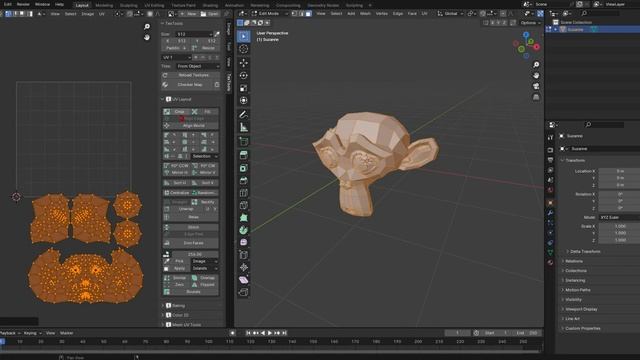This screenshot has width=640, height=360.
Task: Click the Rectify button
Action: [x=204, y=202]
